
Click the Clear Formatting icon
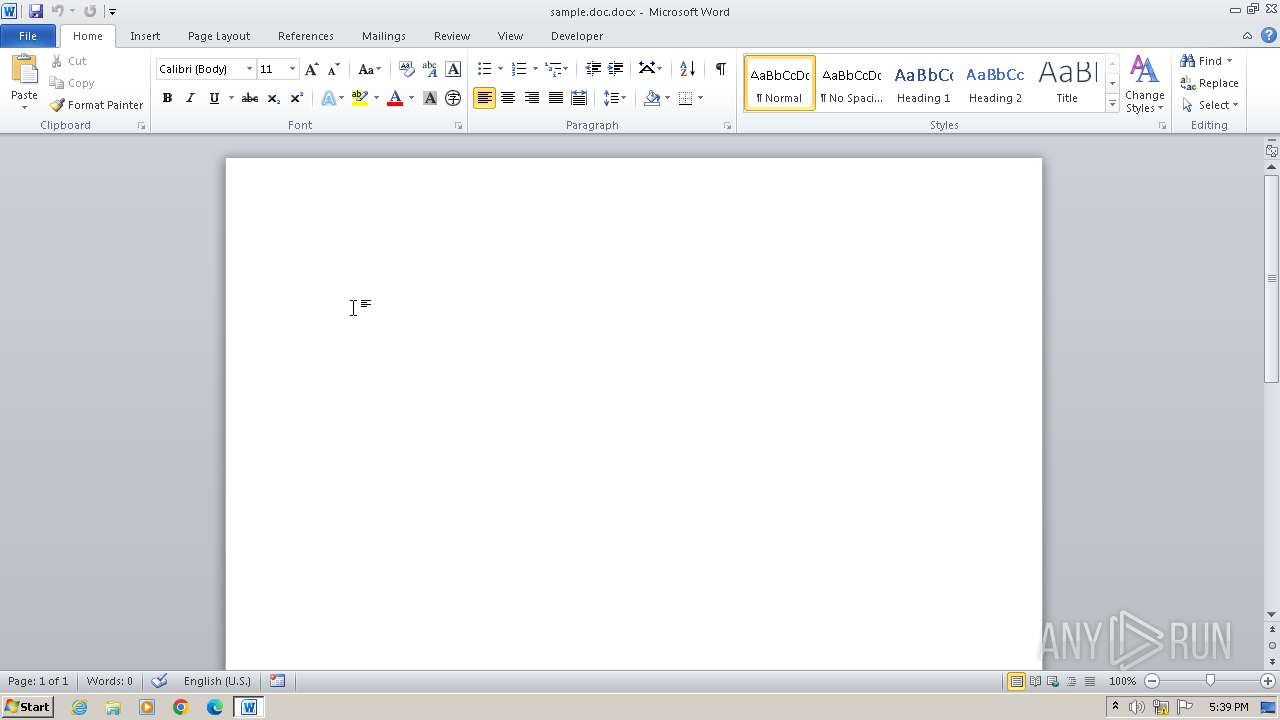[x=406, y=69]
